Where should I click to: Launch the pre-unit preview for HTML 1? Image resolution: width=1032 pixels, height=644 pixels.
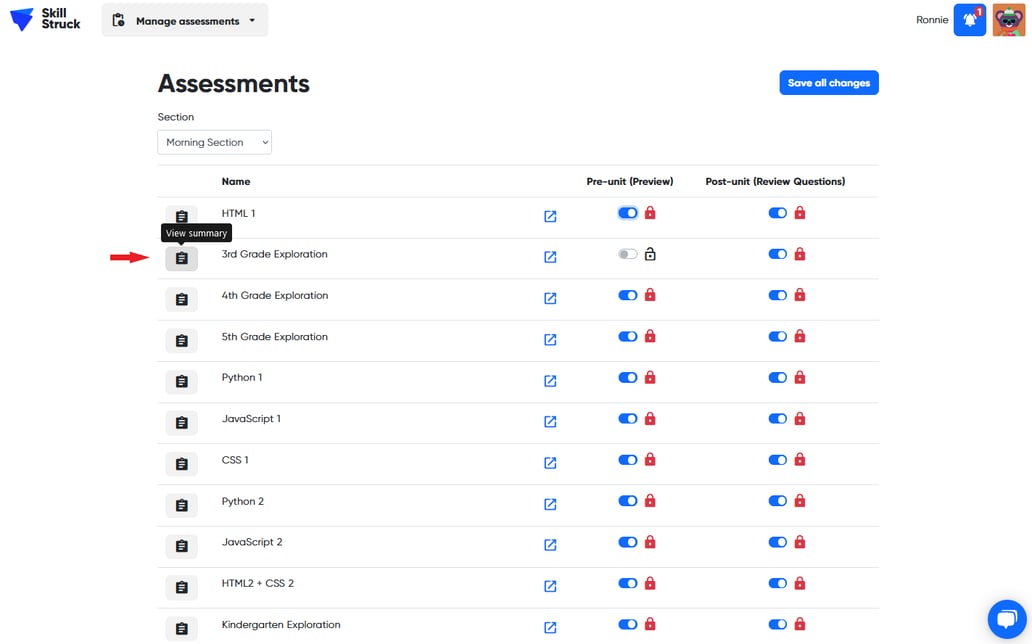point(550,216)
